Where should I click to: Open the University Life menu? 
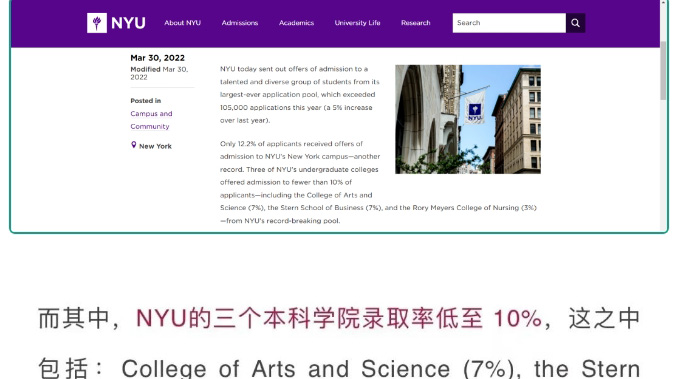[x=357, y=23]
